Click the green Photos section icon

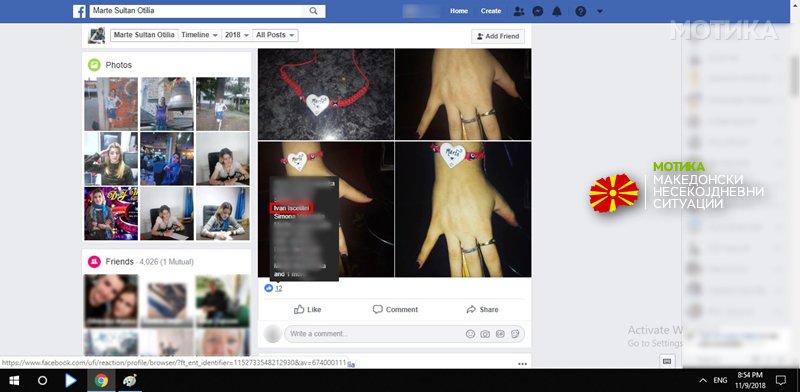(x=94, y=65)
